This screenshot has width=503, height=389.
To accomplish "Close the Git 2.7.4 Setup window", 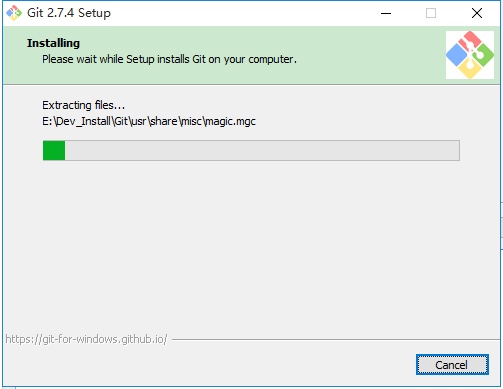I will [x=477, y=13].
